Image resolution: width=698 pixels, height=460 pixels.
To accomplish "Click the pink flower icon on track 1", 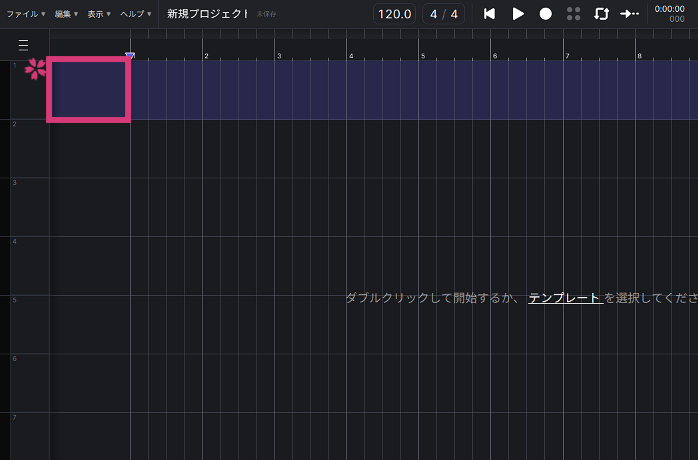I will pyautogui.click(x=36, y=68).
